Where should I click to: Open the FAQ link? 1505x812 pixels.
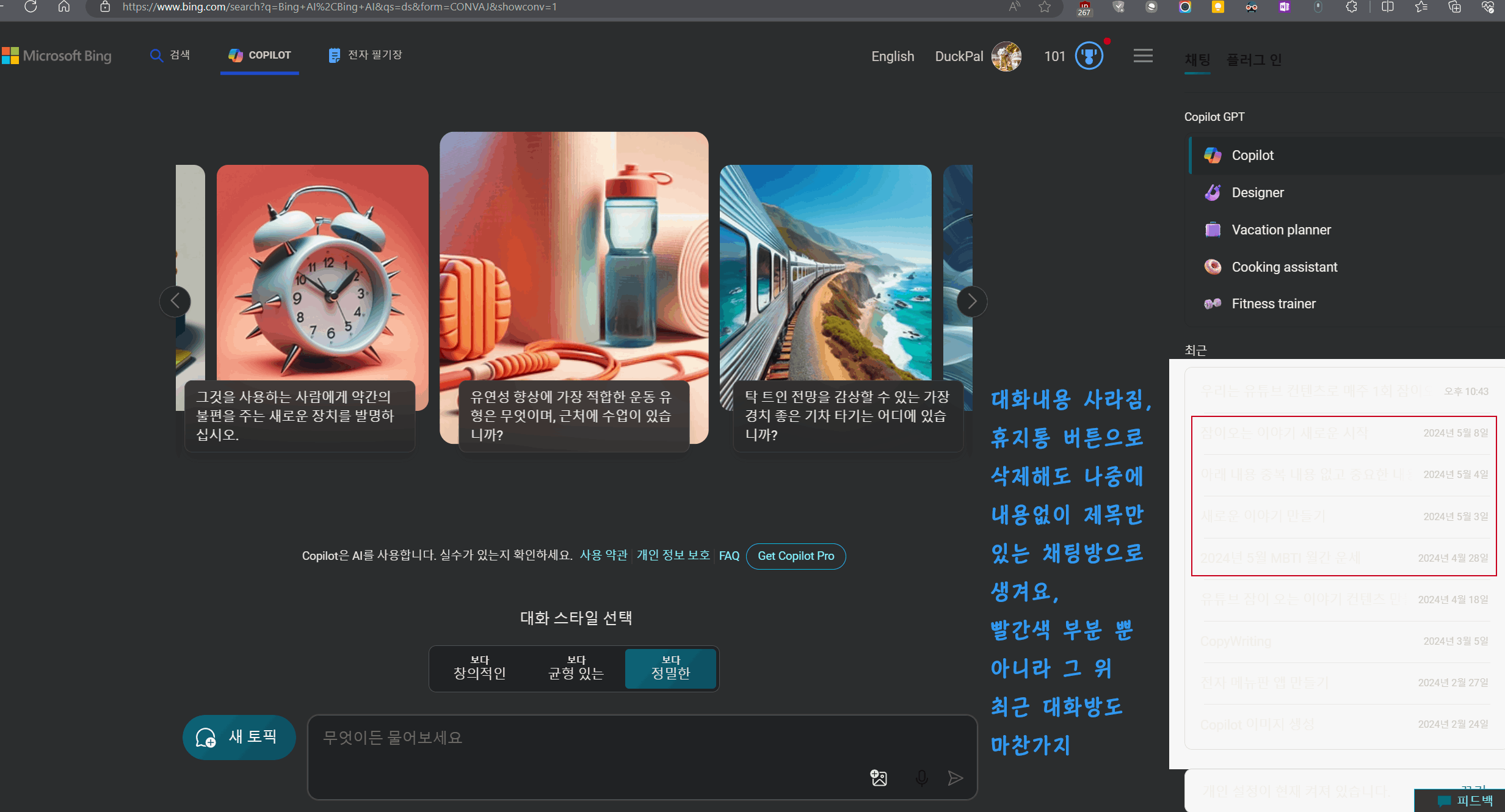click(x=729, y=556)
